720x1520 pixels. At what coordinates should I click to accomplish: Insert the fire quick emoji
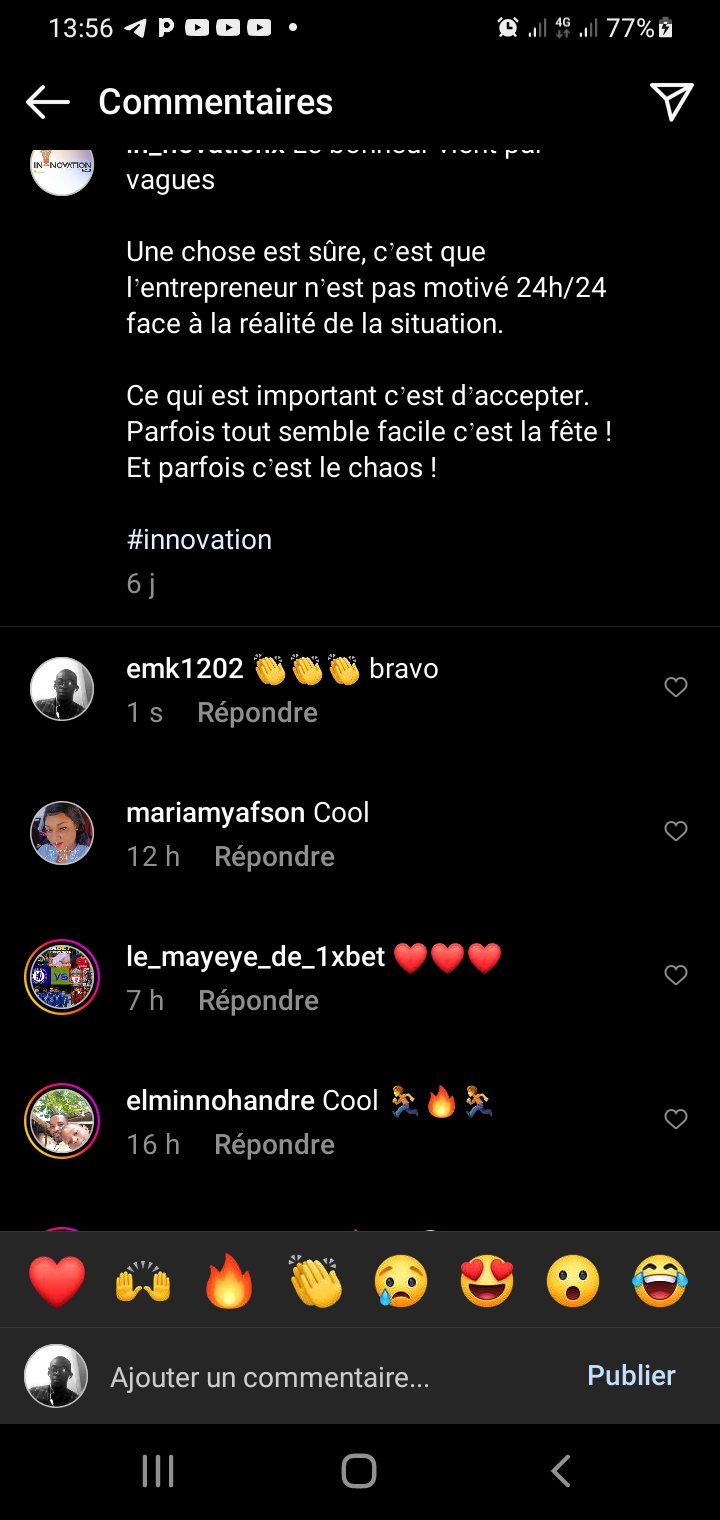tap(229, 1281)
